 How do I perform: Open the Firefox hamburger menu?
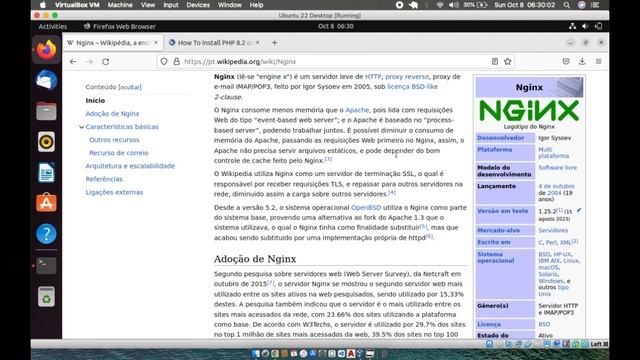[x=598, y=62]
